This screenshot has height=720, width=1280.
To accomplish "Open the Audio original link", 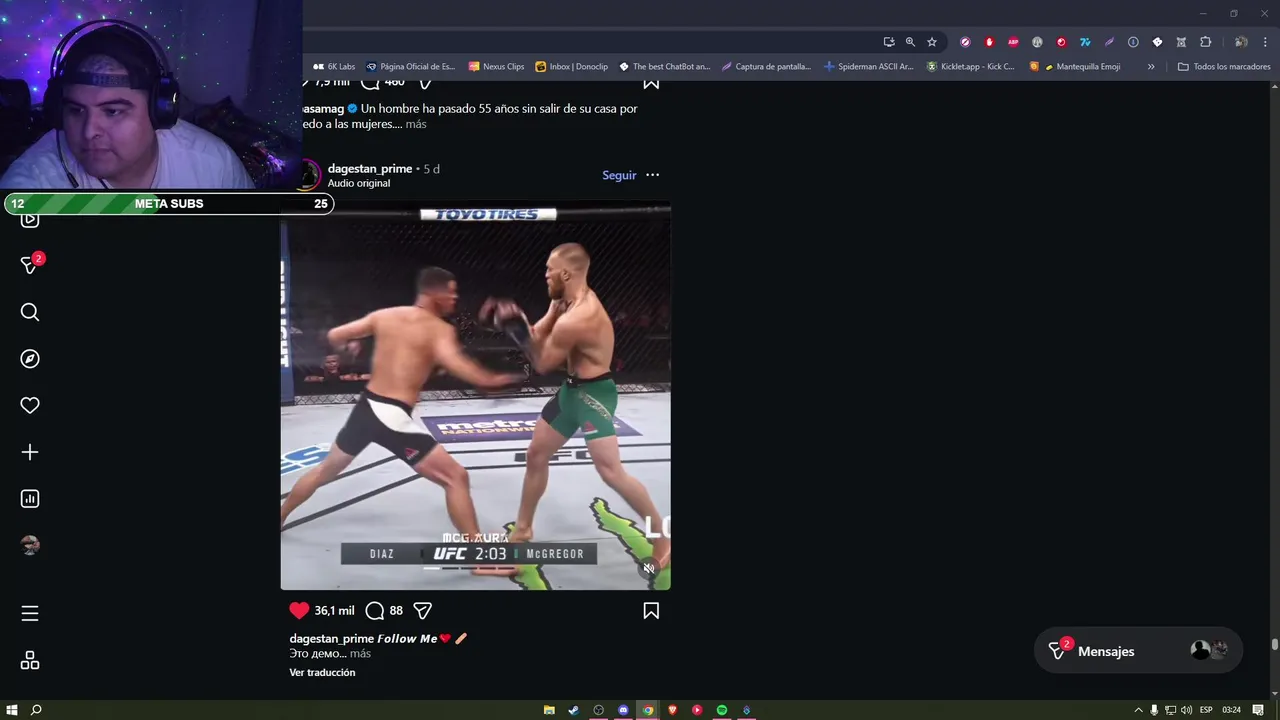I will tap(359, 183).
